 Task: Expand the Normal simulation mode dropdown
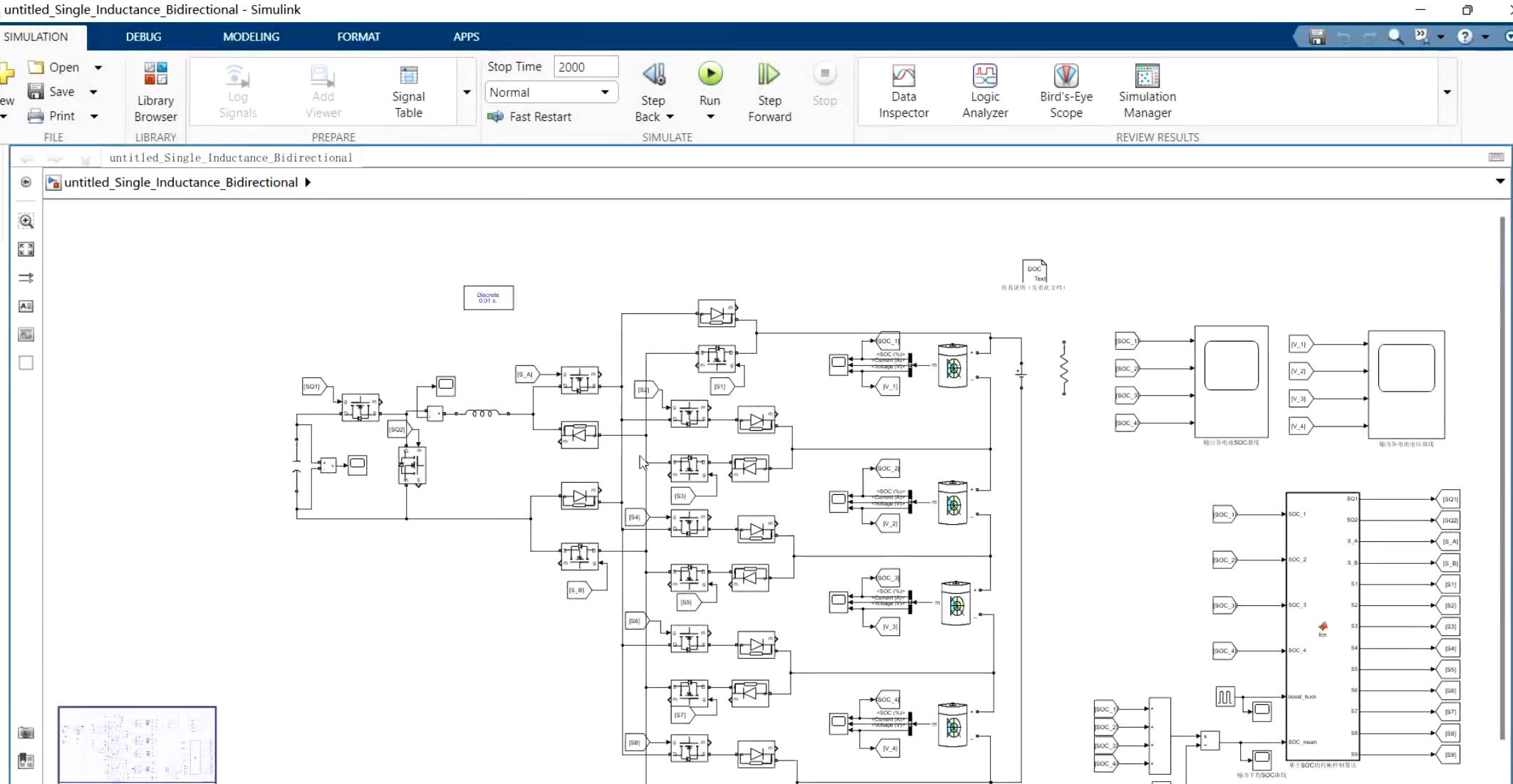pos(605,93)
